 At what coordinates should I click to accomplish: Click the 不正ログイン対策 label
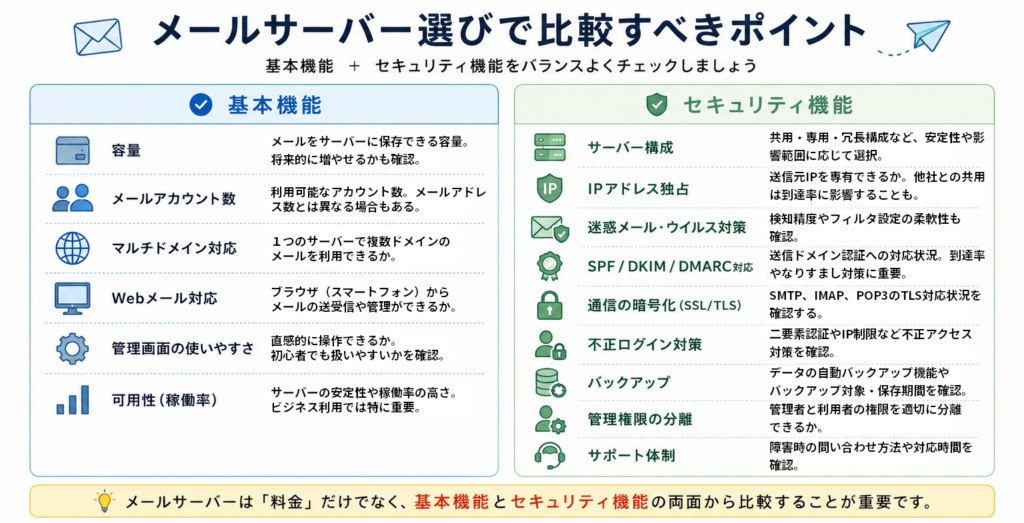(645, 345)
